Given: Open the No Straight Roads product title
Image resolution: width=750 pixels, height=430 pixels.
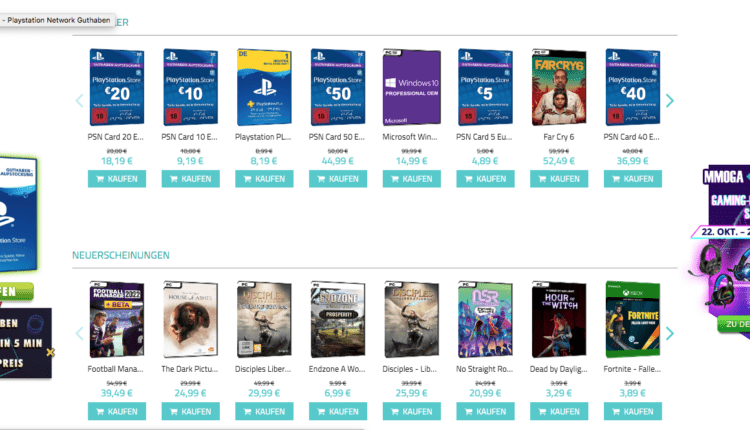Looking at the screenshot, I should (485, 369).
